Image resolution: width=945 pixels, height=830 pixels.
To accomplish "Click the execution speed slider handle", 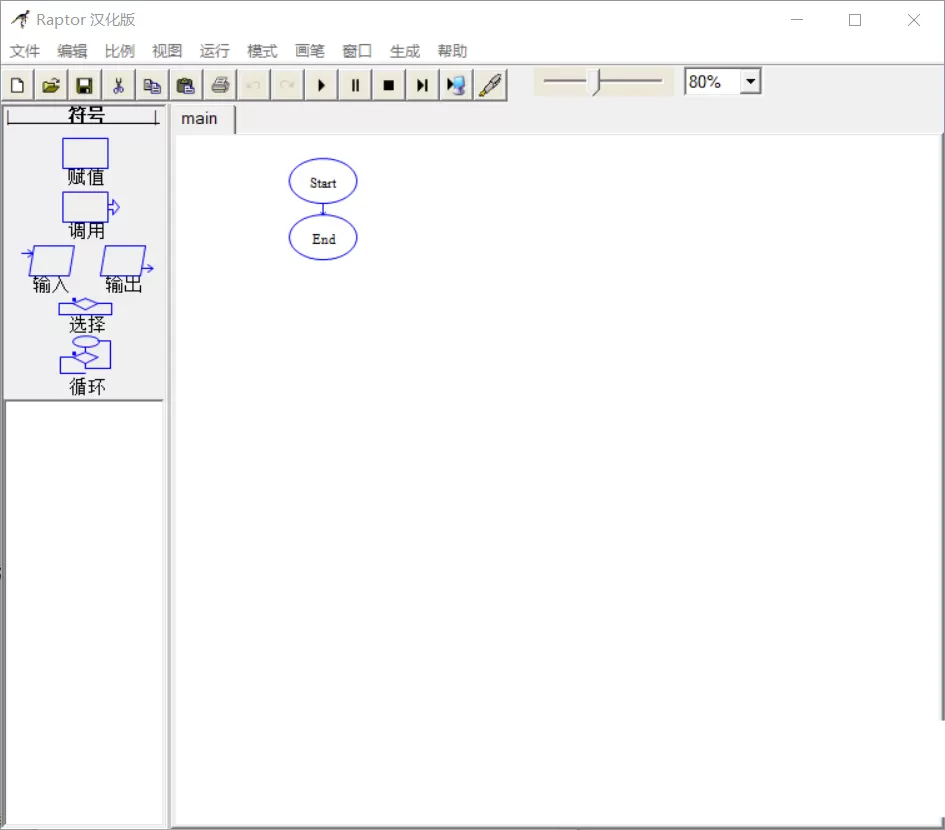I will [x=595, y=83].
